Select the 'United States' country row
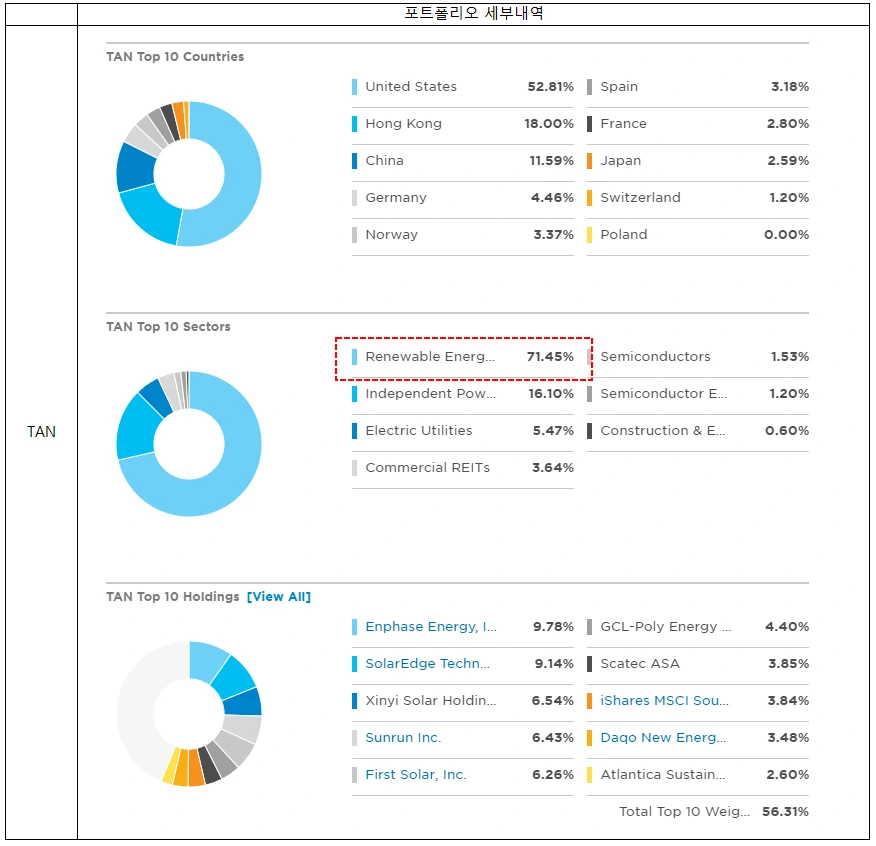Viewport: 876px width, 846px height. tap(463, 87)
